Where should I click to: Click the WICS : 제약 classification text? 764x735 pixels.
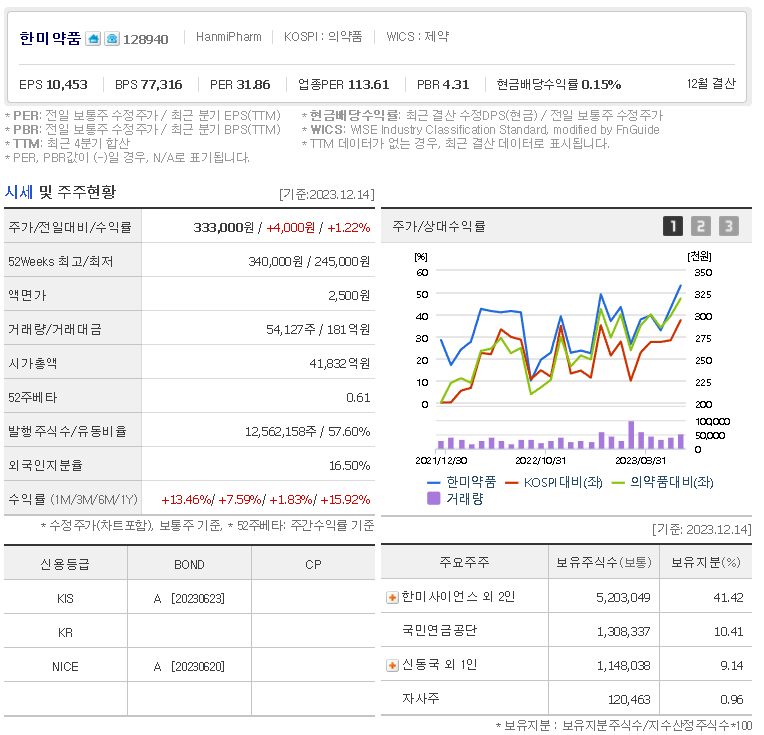coord(418,37)
